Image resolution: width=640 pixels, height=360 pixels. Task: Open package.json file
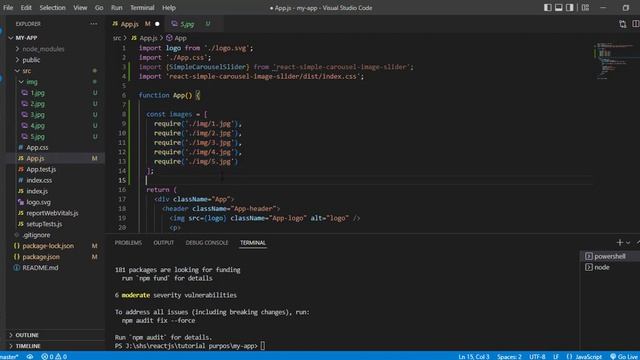(41, 257)
